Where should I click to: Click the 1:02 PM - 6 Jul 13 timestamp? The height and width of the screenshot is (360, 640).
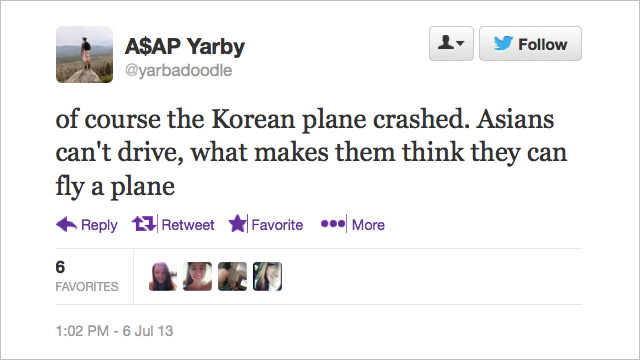114,331
